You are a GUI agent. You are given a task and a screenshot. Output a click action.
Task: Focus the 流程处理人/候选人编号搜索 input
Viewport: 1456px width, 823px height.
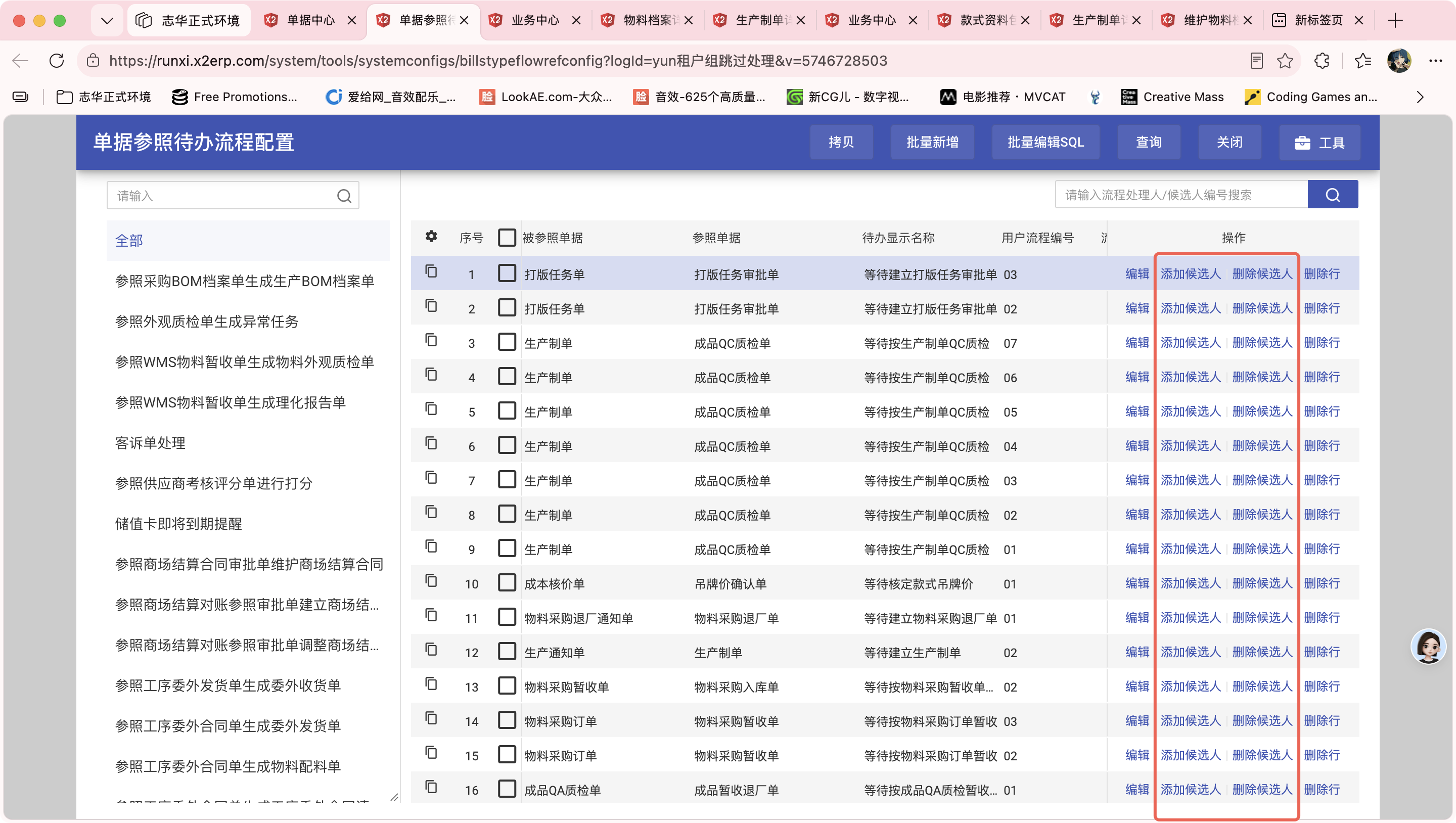1181,195
